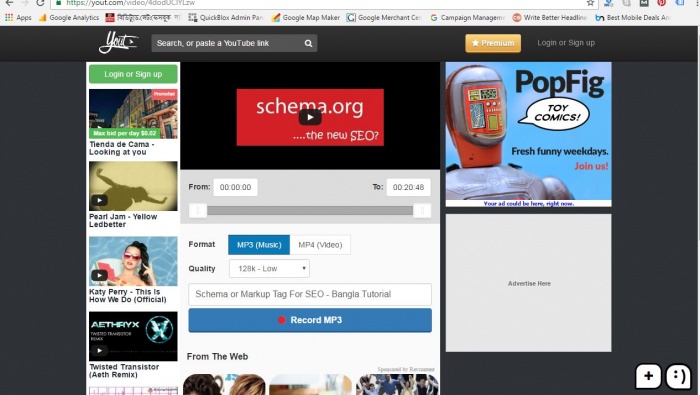This screenshot has height=395, width=700.
Task: Click the trim range slider track
Action: tap(310, 211)
